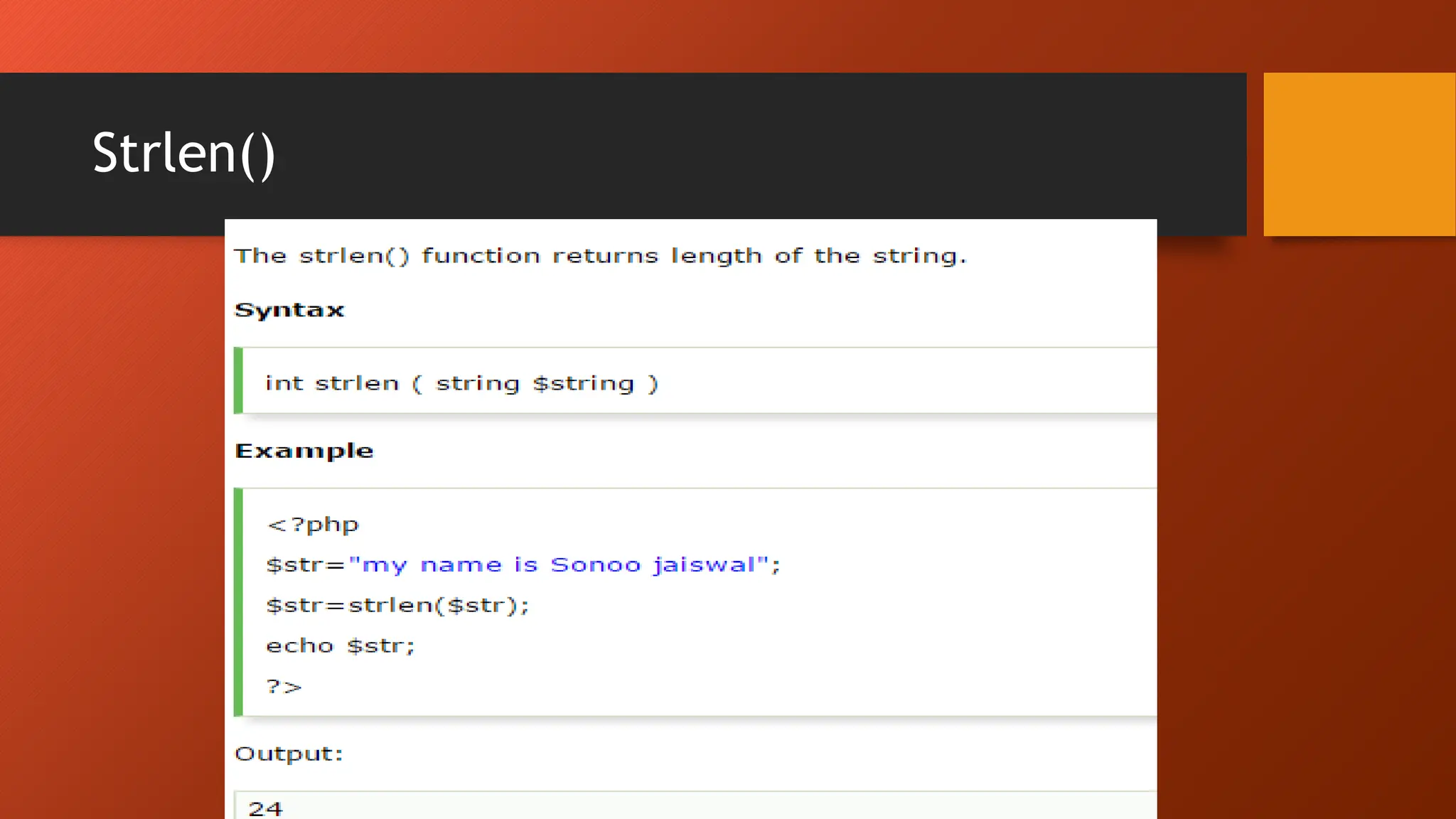The image size is (1456, 819).
Task: Select the orange square shape
Action: pos(1359,154)
